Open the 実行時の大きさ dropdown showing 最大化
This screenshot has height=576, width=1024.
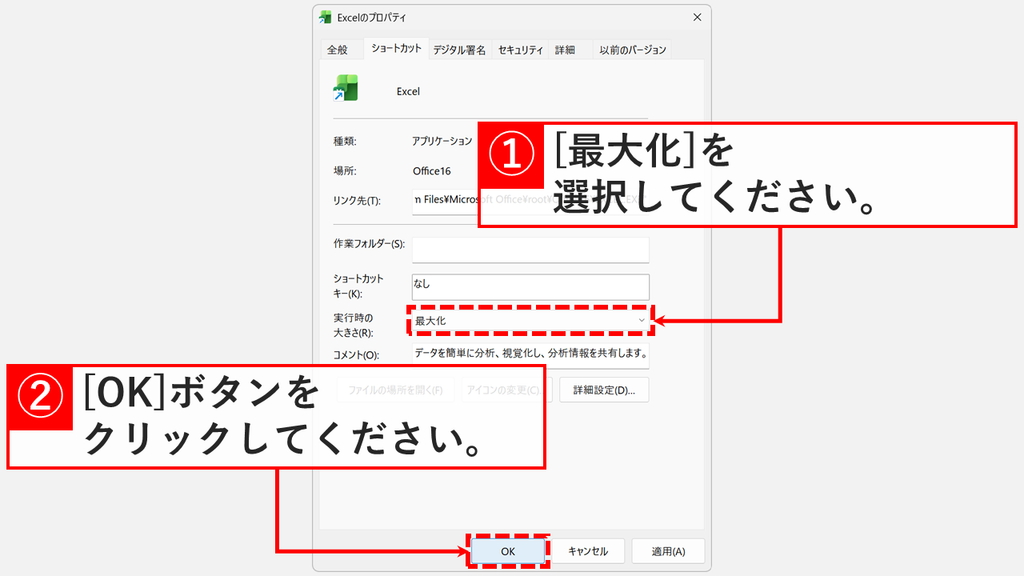[x=530, y=321]
